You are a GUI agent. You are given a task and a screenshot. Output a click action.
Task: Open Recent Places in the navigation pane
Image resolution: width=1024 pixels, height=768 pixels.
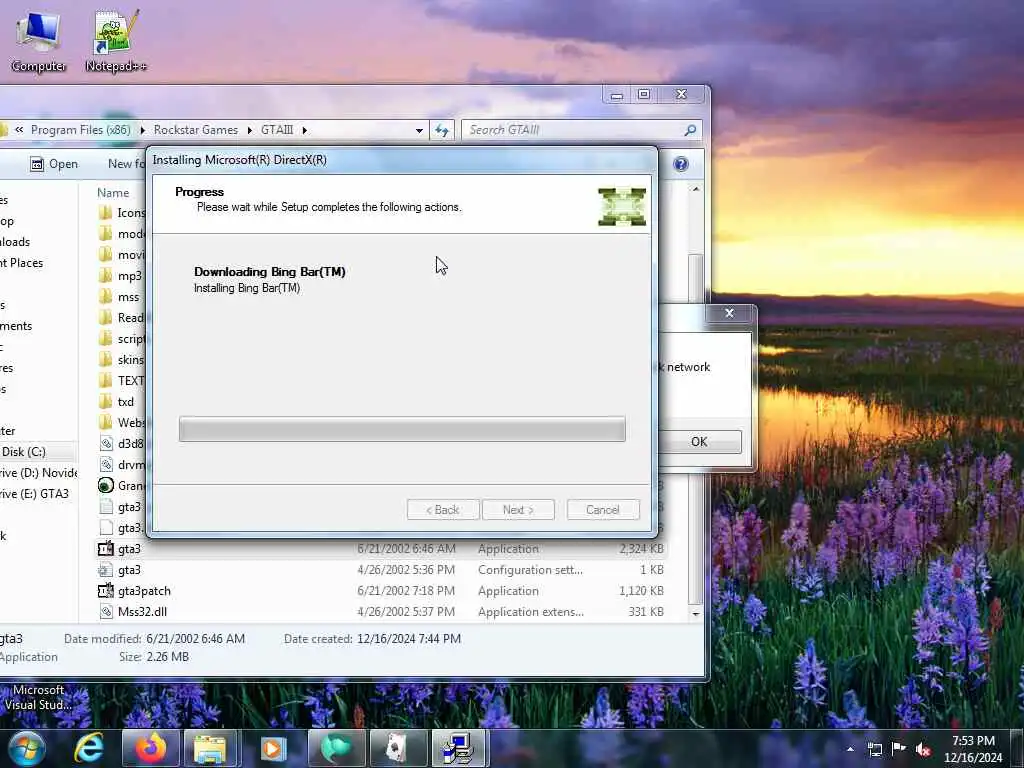pyautogui.click(x=22, y=263)
